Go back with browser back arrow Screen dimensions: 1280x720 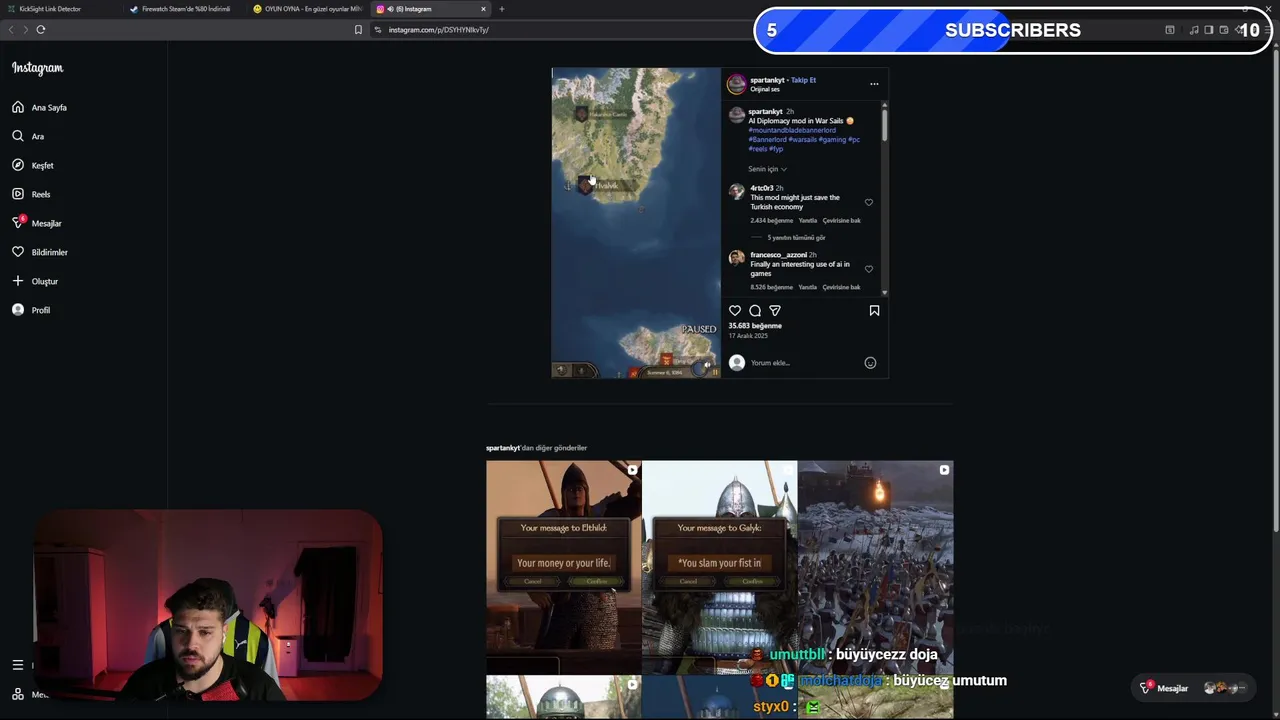(11, 30)
